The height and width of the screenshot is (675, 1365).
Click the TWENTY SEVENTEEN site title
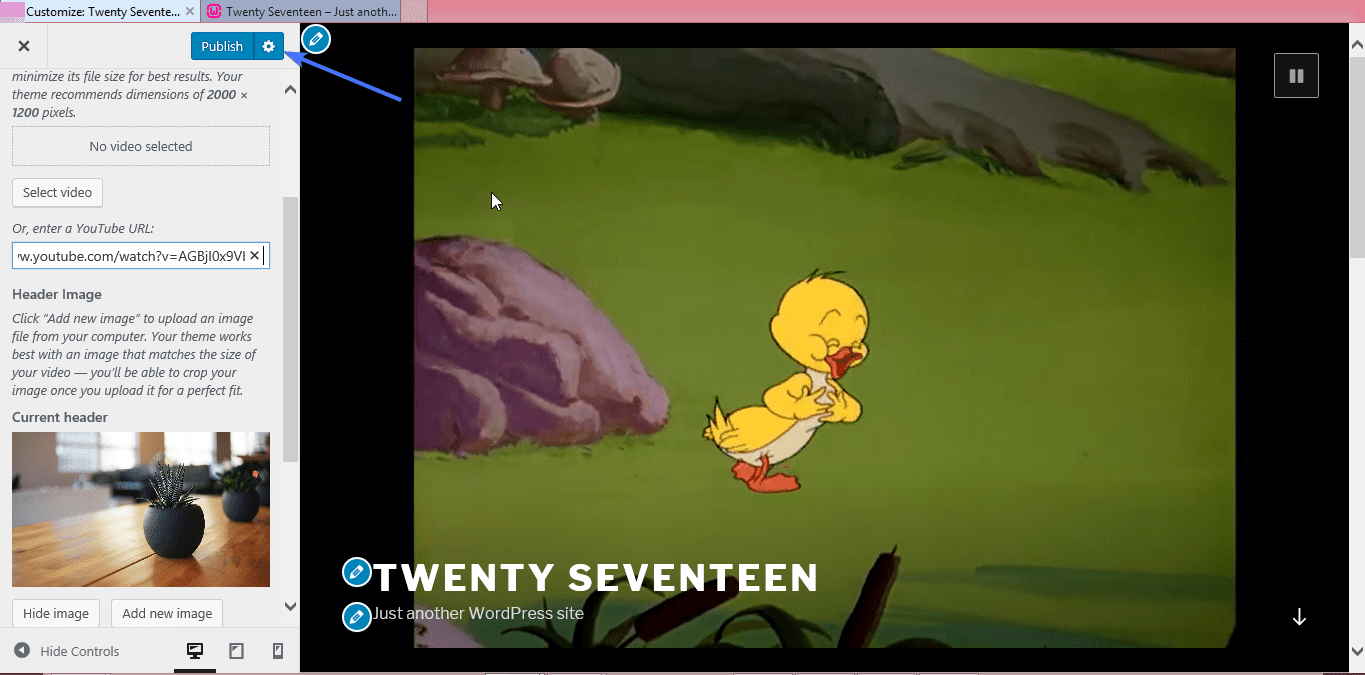pyautogui.click(x=596, y=577)
